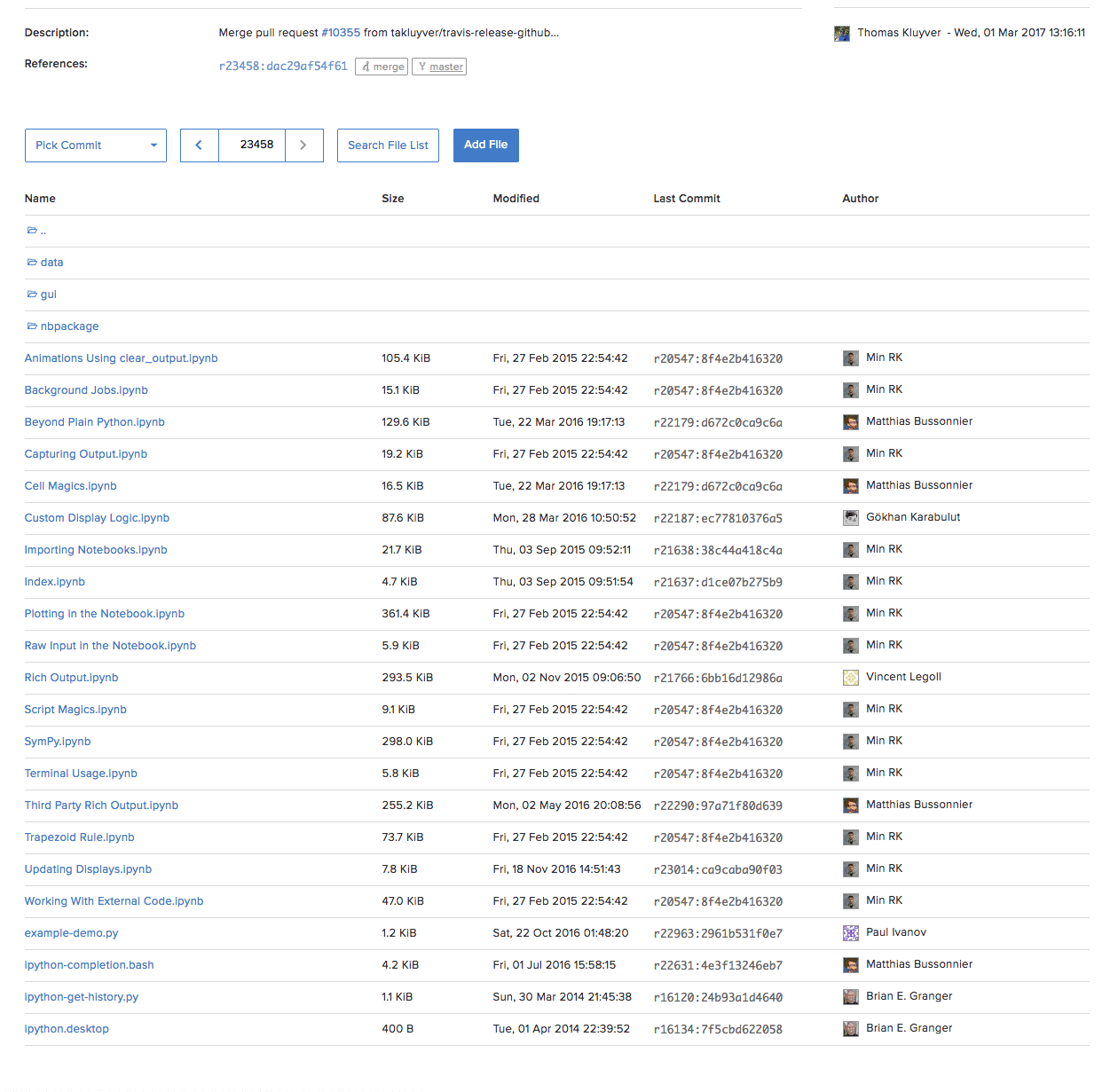Click the commit number 23458 field

pos(256,145)
